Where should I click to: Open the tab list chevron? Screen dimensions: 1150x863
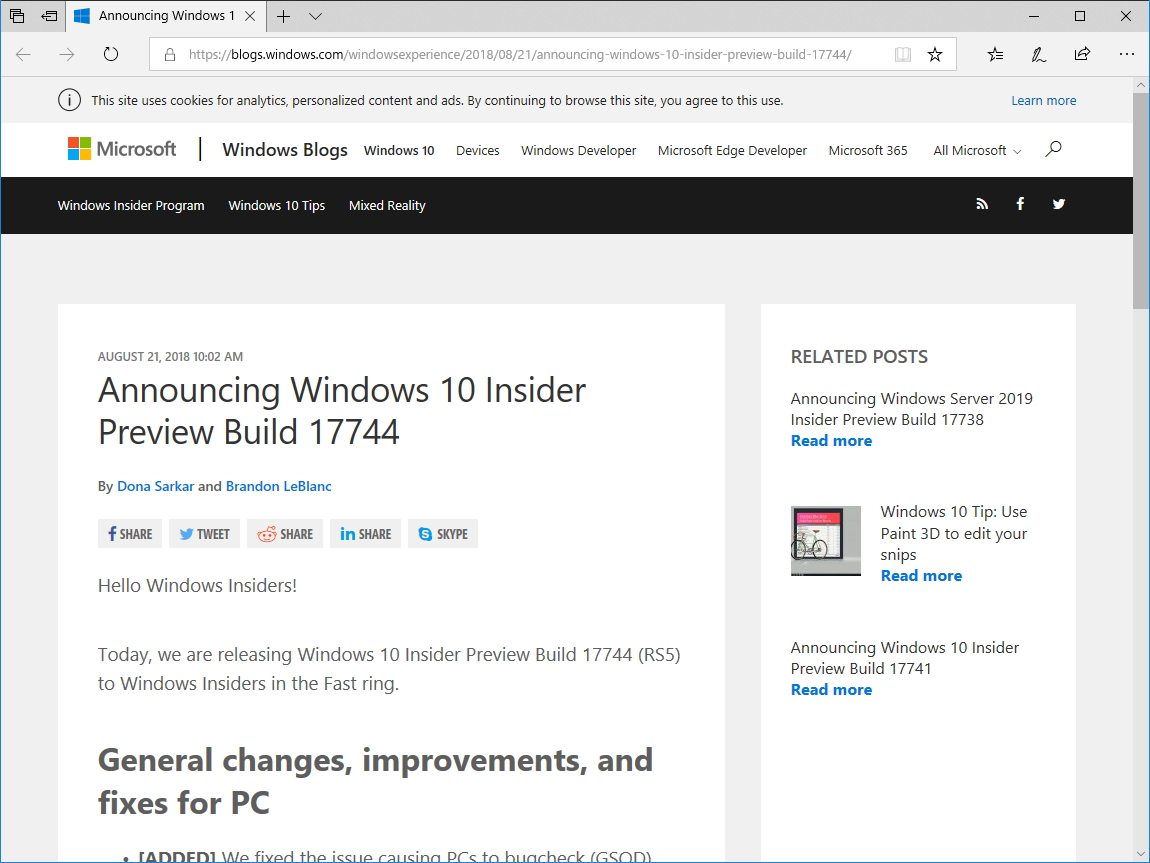(x=315, y=17)
